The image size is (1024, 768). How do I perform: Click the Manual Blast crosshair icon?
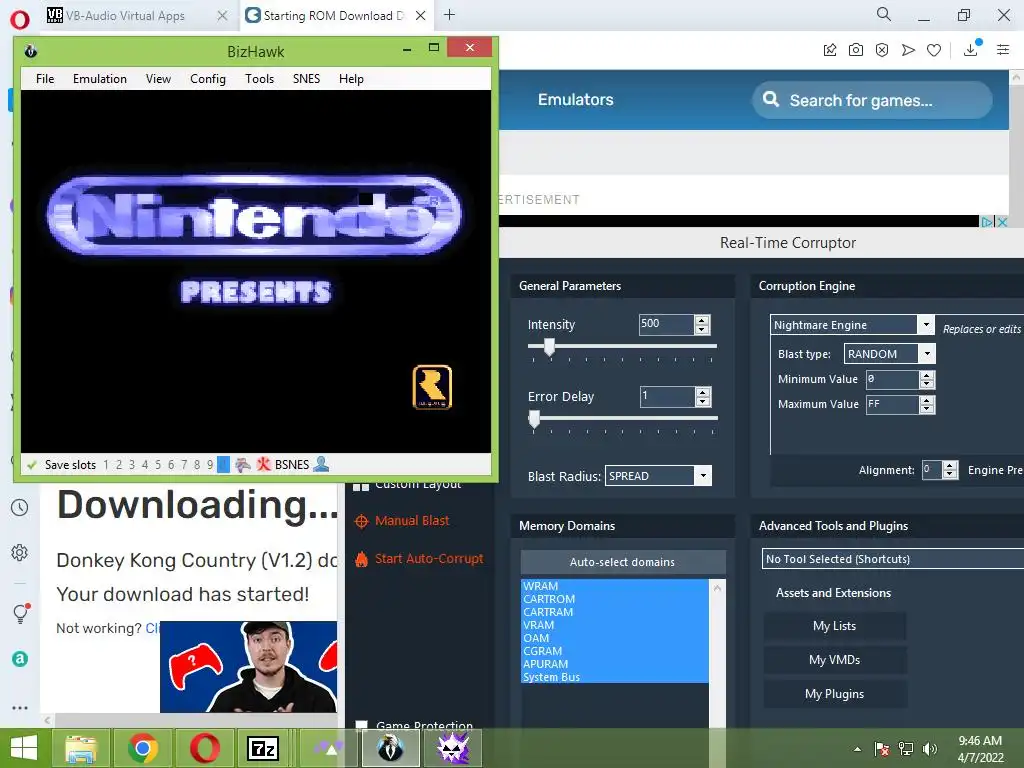pos(361,521)
